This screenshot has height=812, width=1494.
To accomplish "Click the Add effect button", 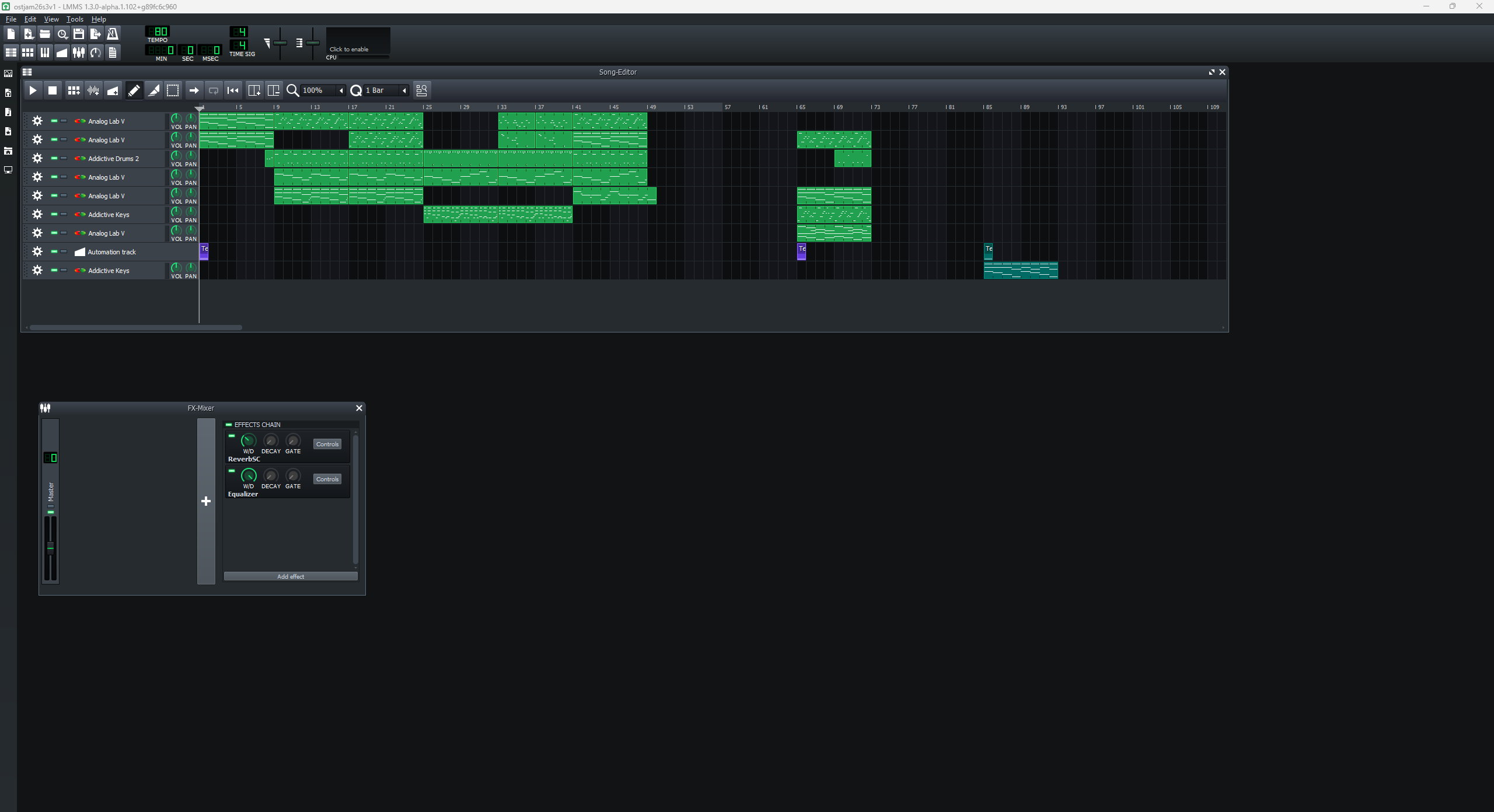I will (x=291, y=576).
